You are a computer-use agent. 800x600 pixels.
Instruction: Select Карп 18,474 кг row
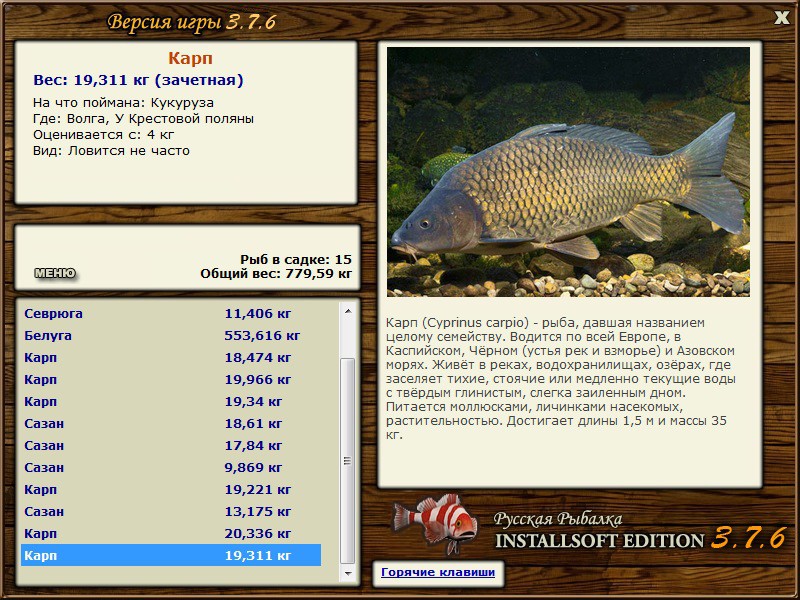[x=171, y=357]
